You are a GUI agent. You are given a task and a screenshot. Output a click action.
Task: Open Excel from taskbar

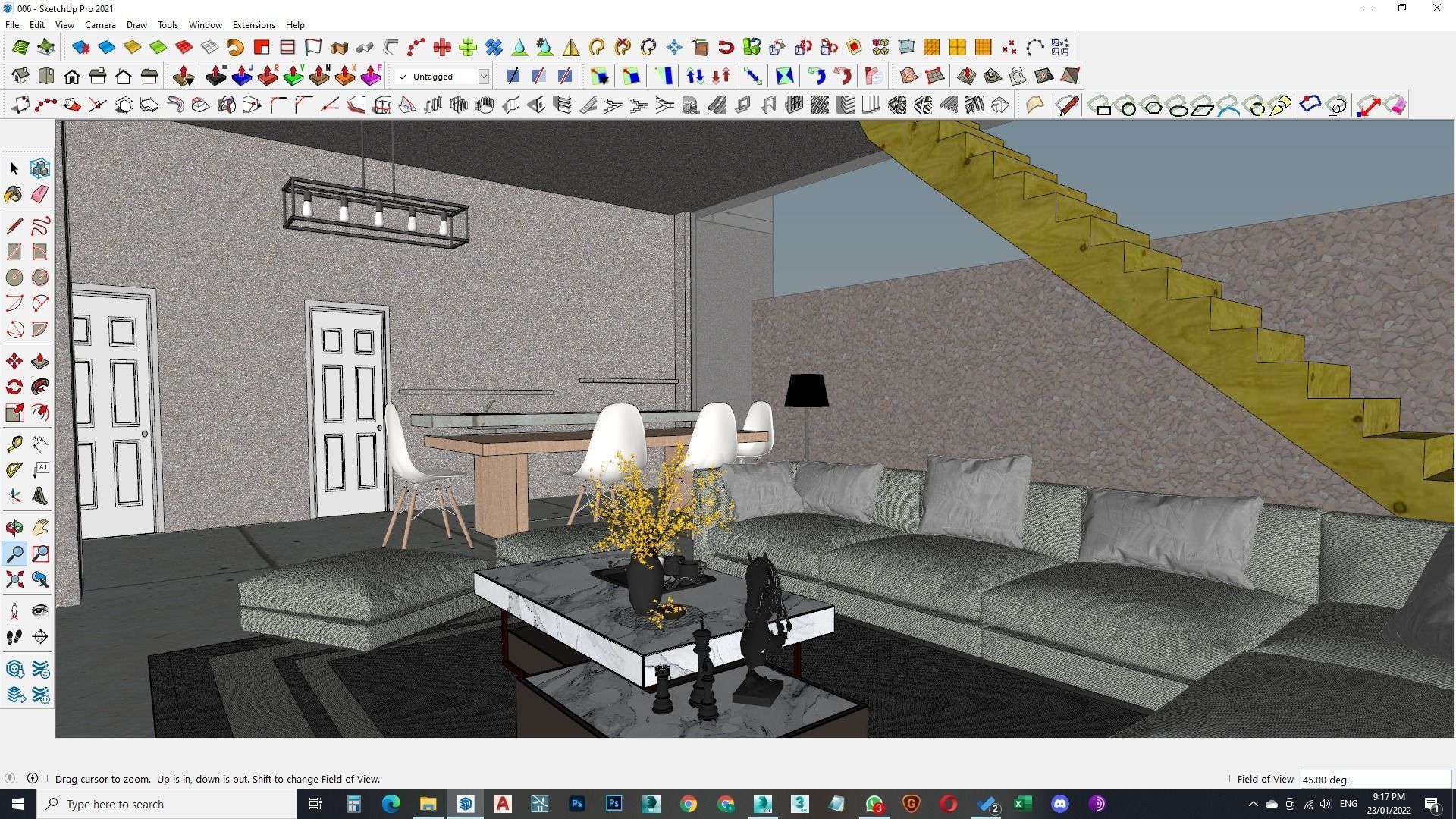(x=1022, y=805)
